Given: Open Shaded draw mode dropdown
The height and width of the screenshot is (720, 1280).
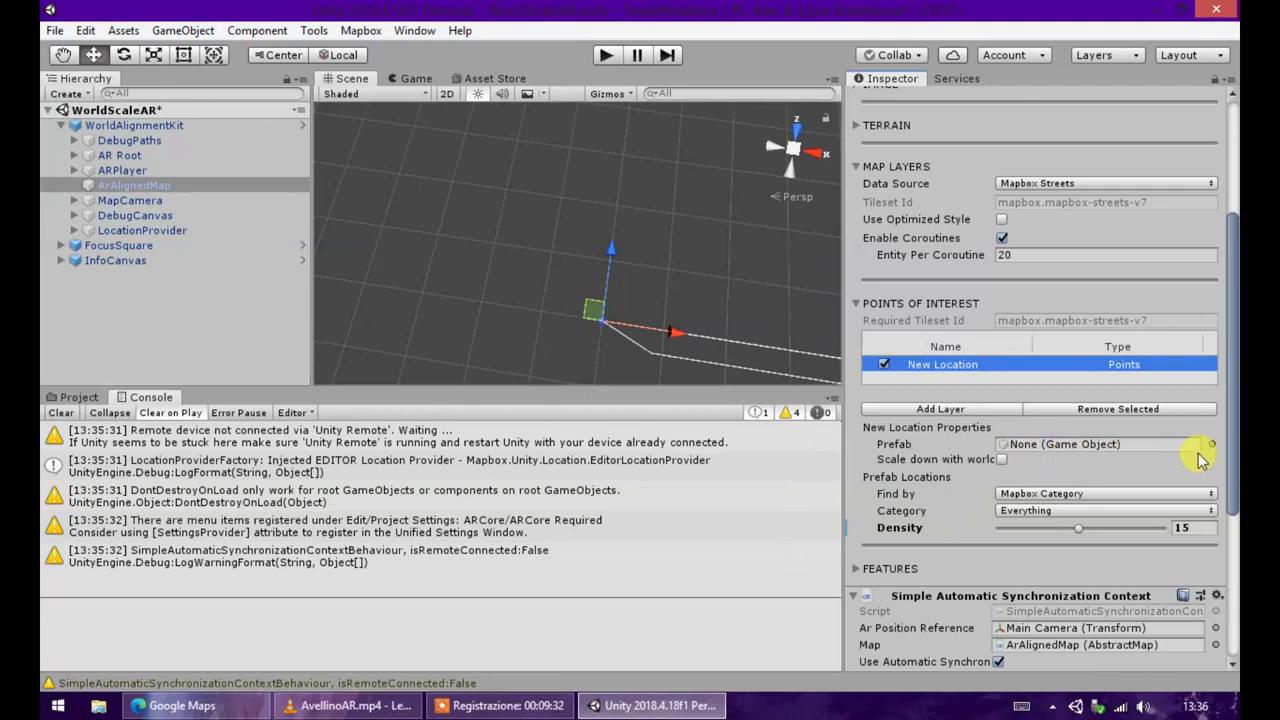Looking at the screenshot, I should click(x=375, y=94).
